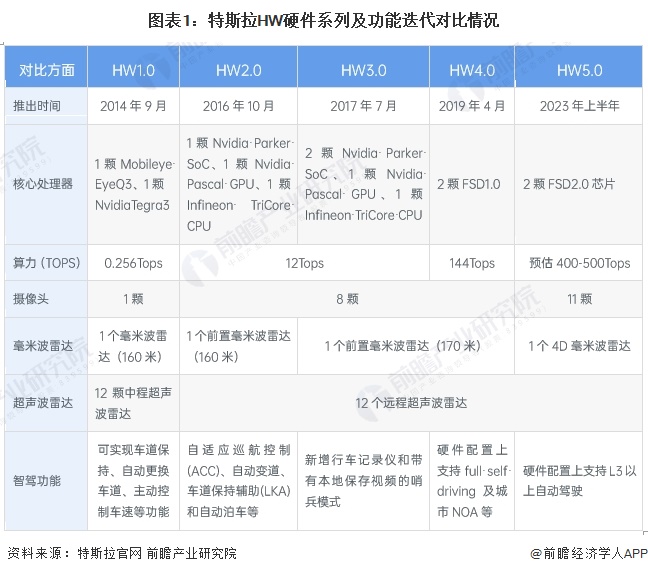Image resolution: width=648 pixels, height=574 pixels.
Task: Click the 0.256Tops cell
Action: pyautogui.click(x=133, y=263)
